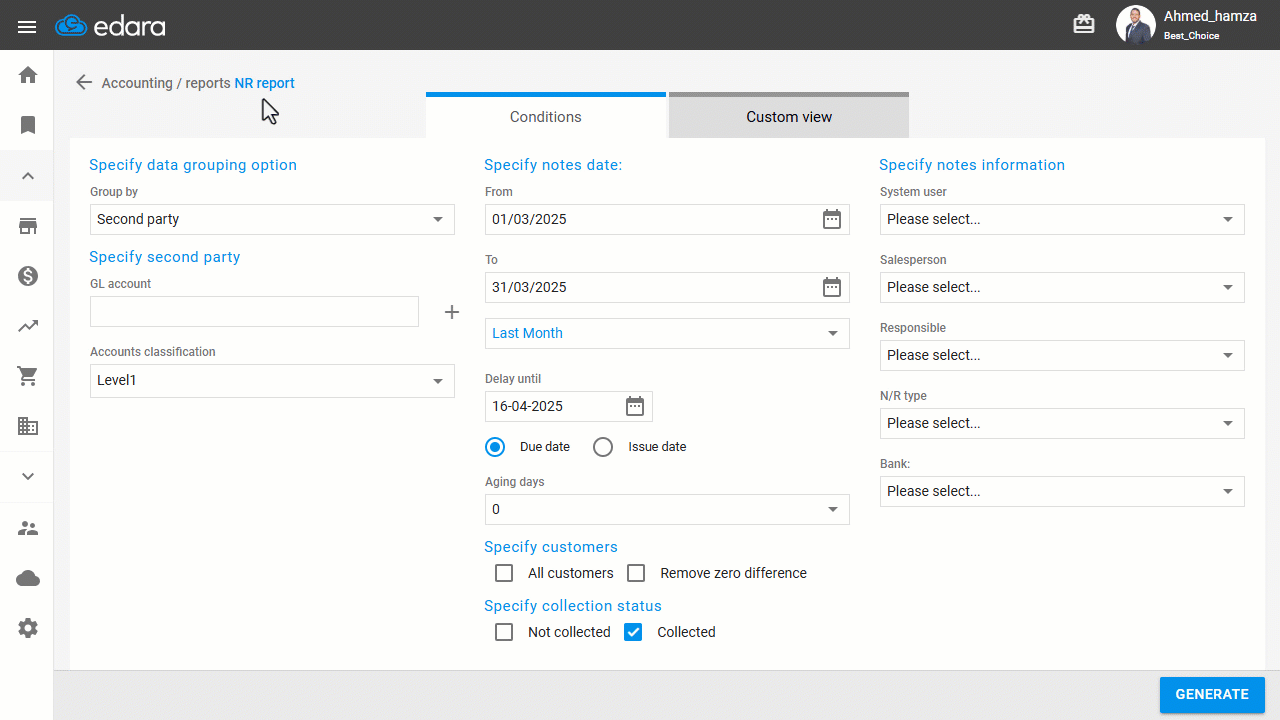
Task: Check the All customers checkbox
Action: (x=504, y=573)
